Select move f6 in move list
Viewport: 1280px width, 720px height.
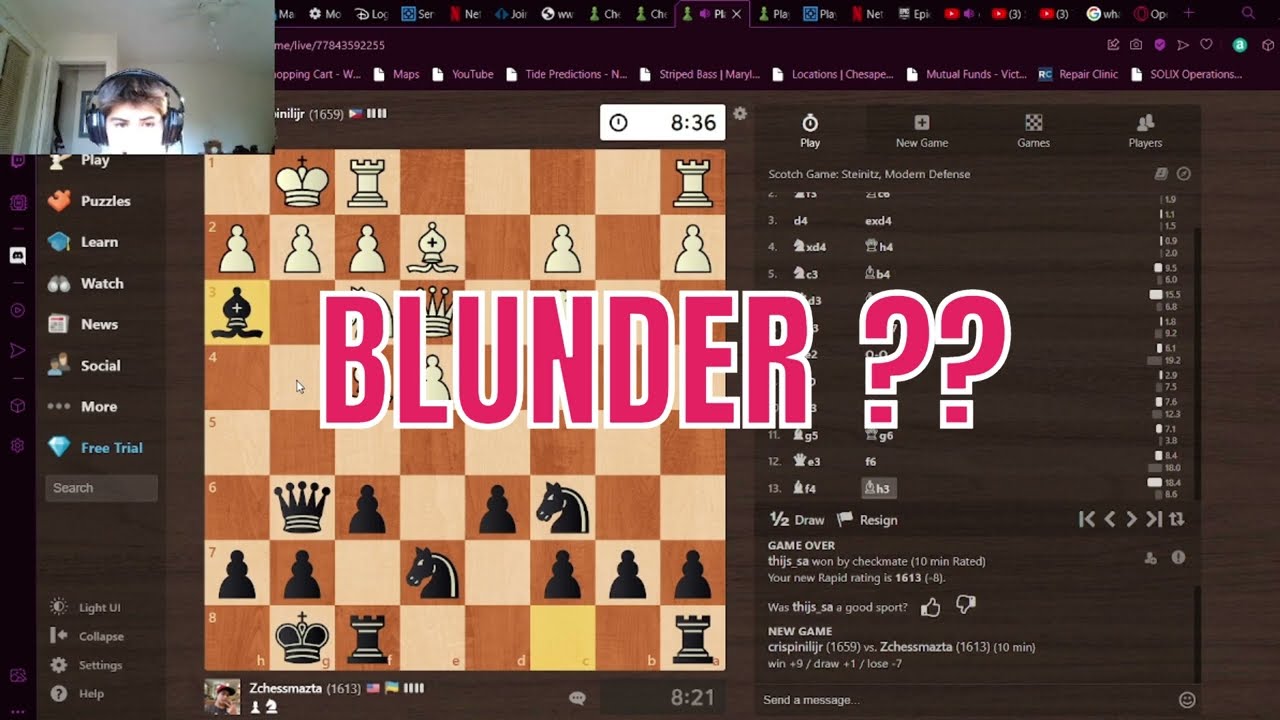click(x=871, y=462)
